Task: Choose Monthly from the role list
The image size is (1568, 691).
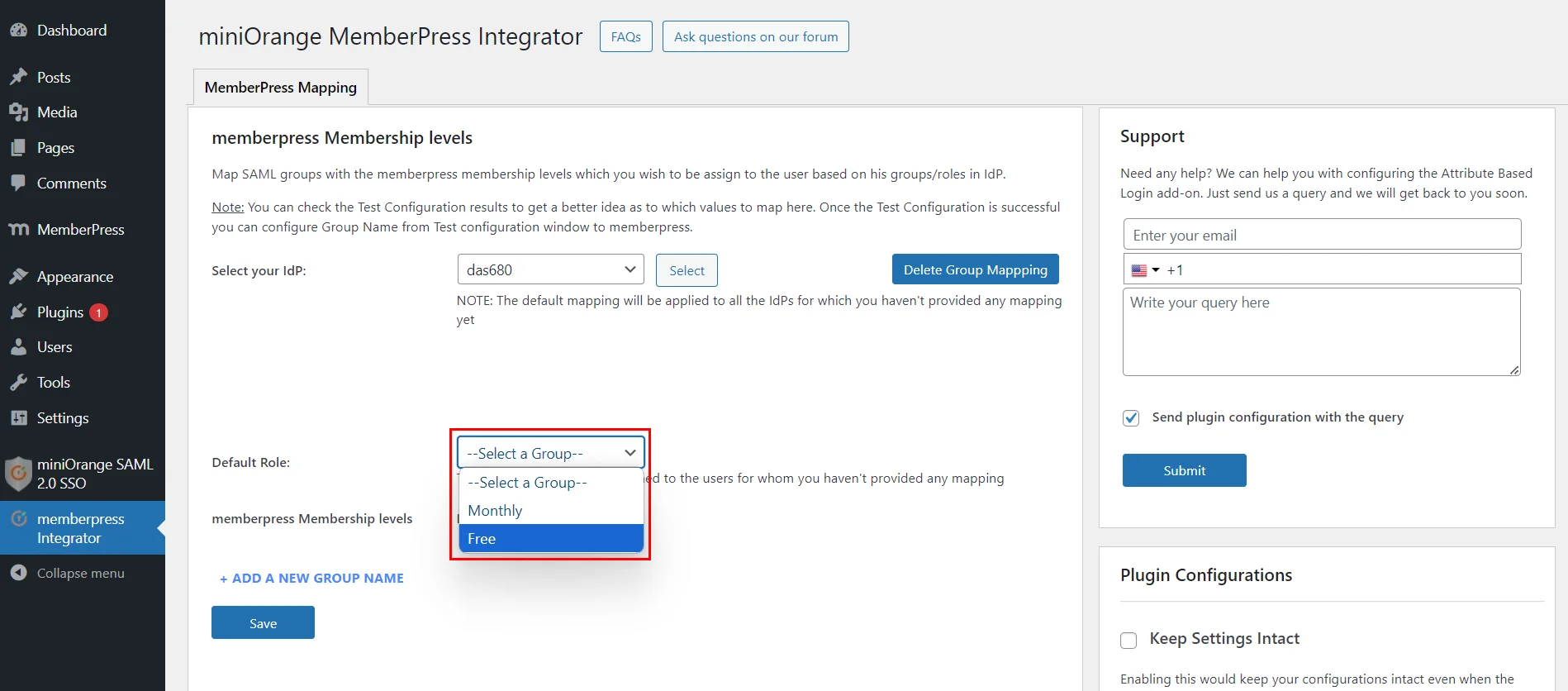Action: click(551, 511)
